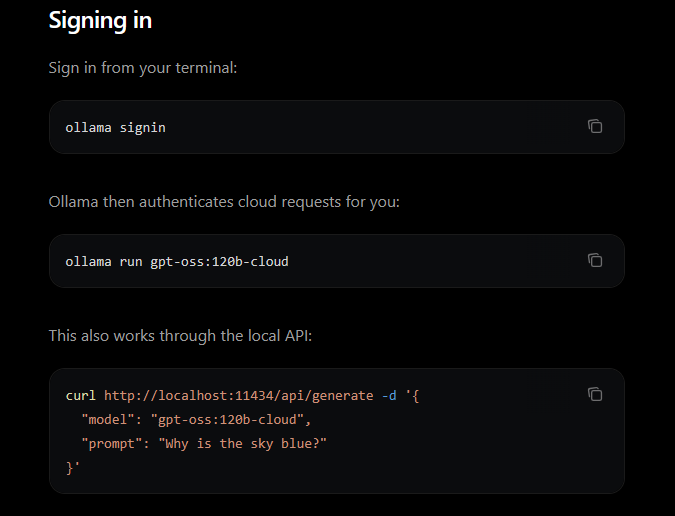Copy the 'ollama signin' command
Screen dimensions: 675x516
coord(595,127)
